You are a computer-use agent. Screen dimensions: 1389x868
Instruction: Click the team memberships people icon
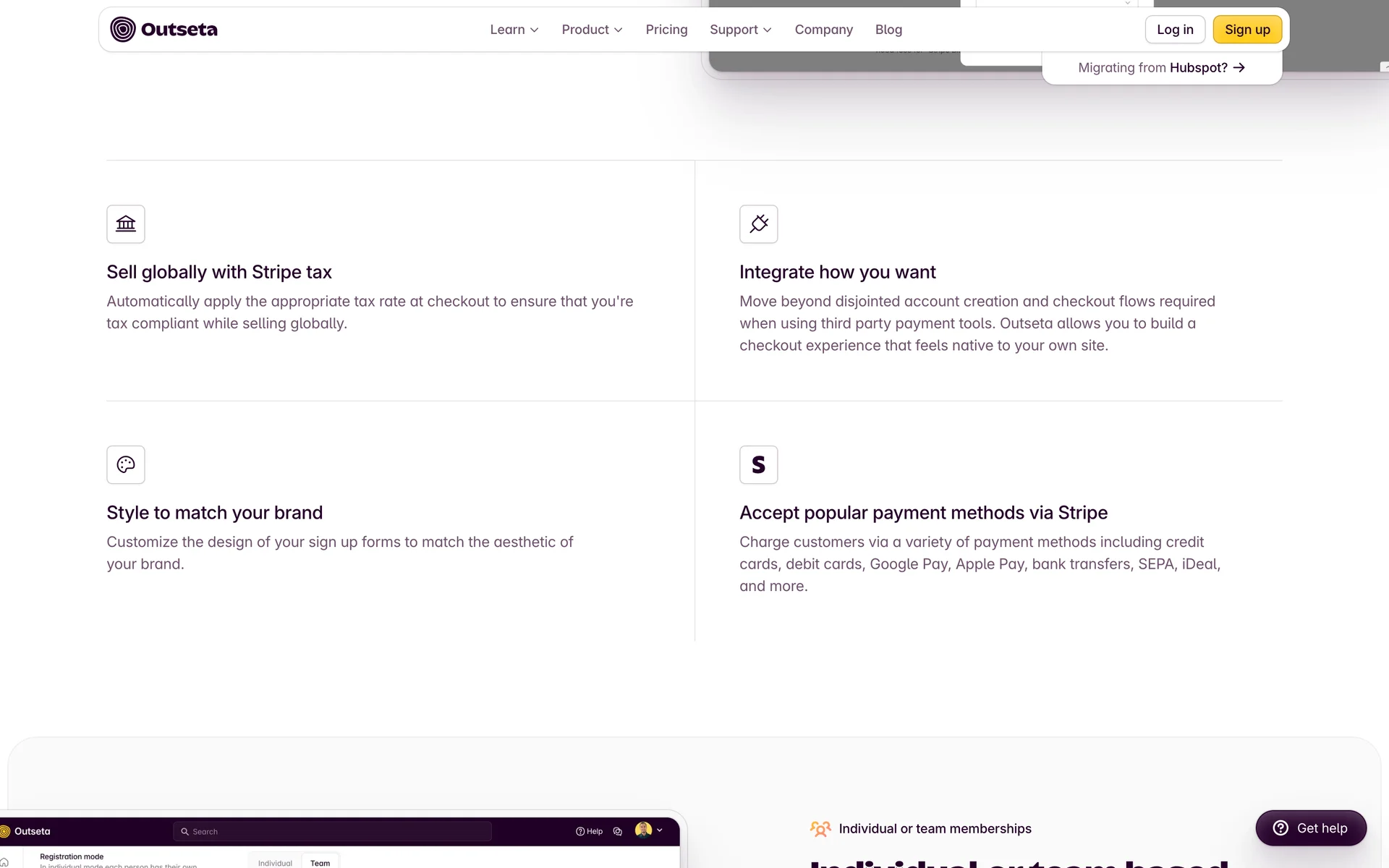[820, 829]
